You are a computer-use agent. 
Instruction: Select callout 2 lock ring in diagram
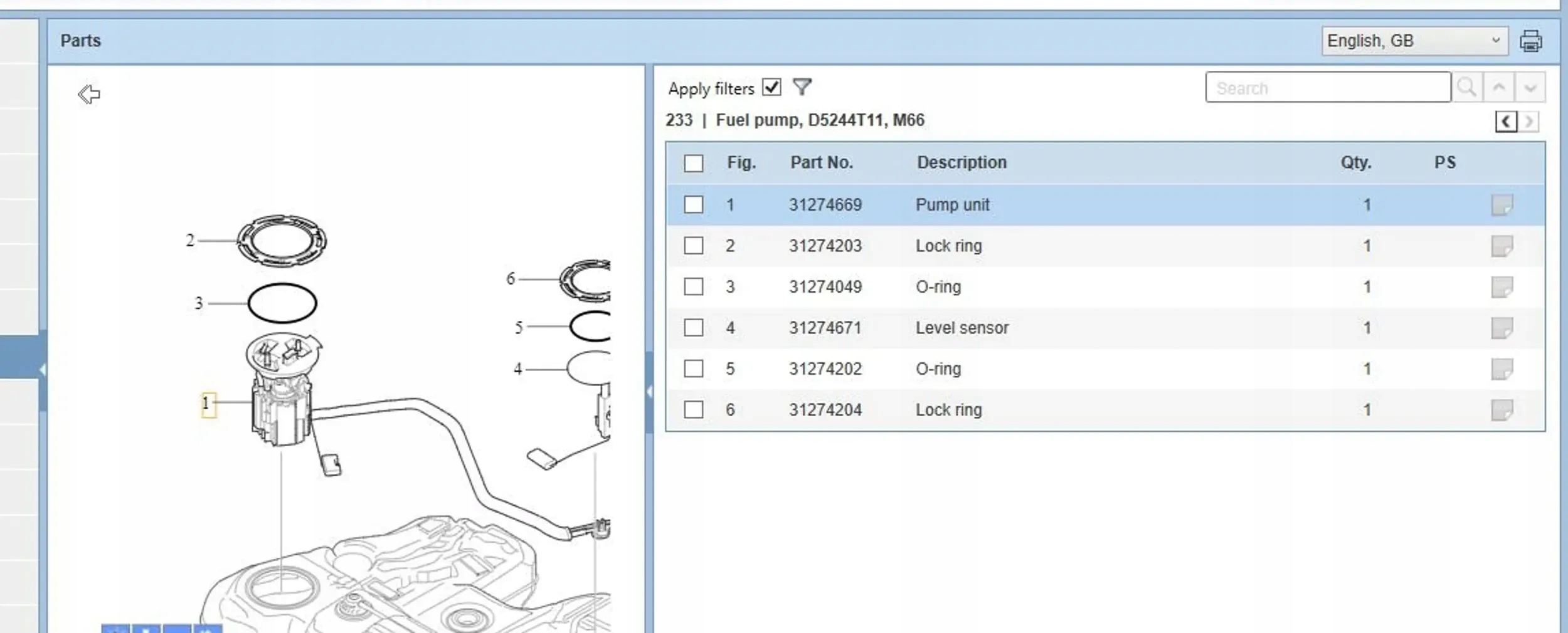[190, 240]
